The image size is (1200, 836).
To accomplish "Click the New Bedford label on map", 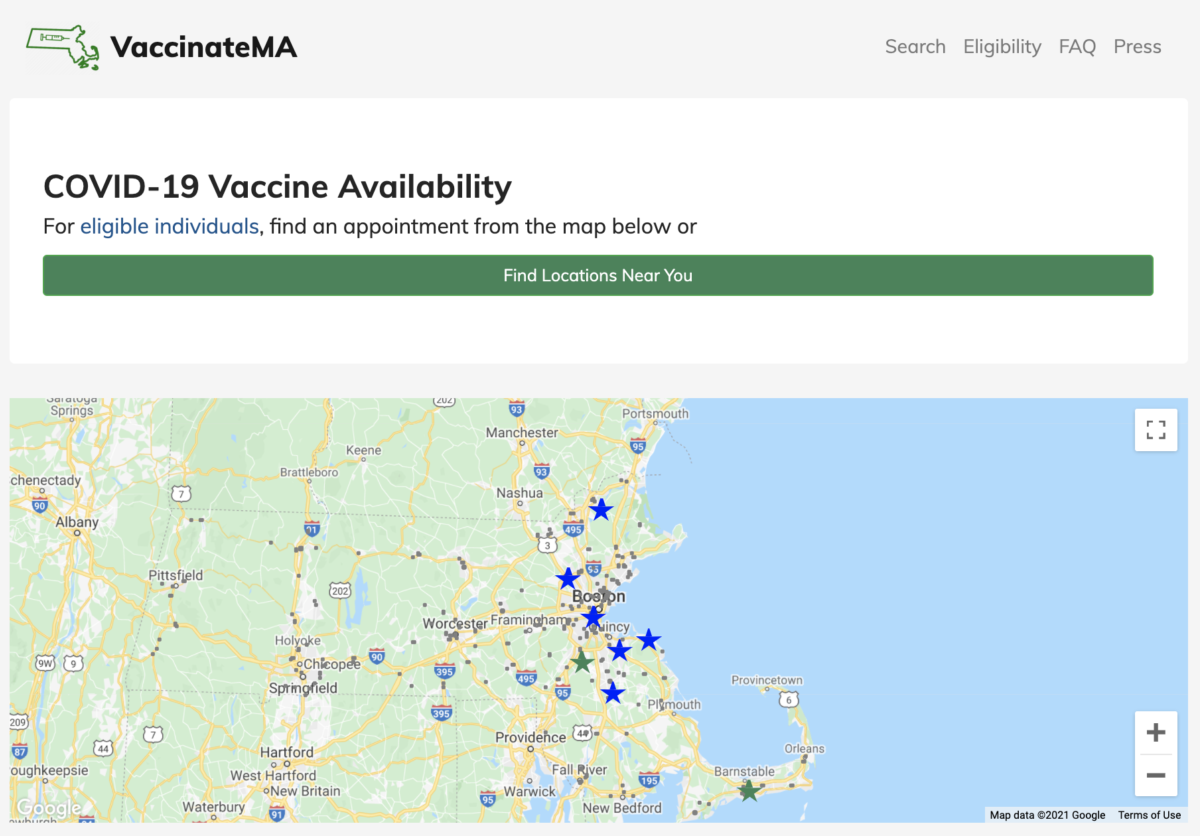I will tap(622, 808).
